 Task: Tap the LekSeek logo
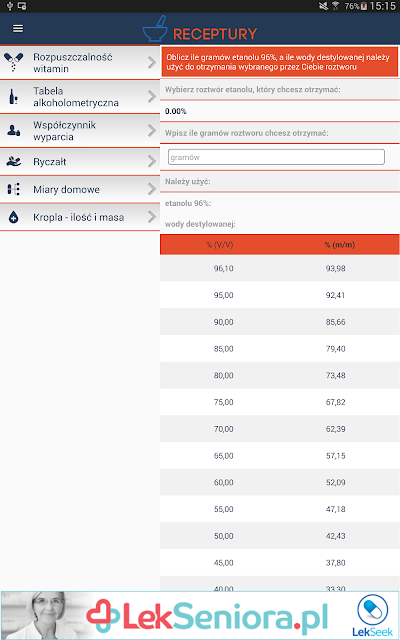[373, 616]
